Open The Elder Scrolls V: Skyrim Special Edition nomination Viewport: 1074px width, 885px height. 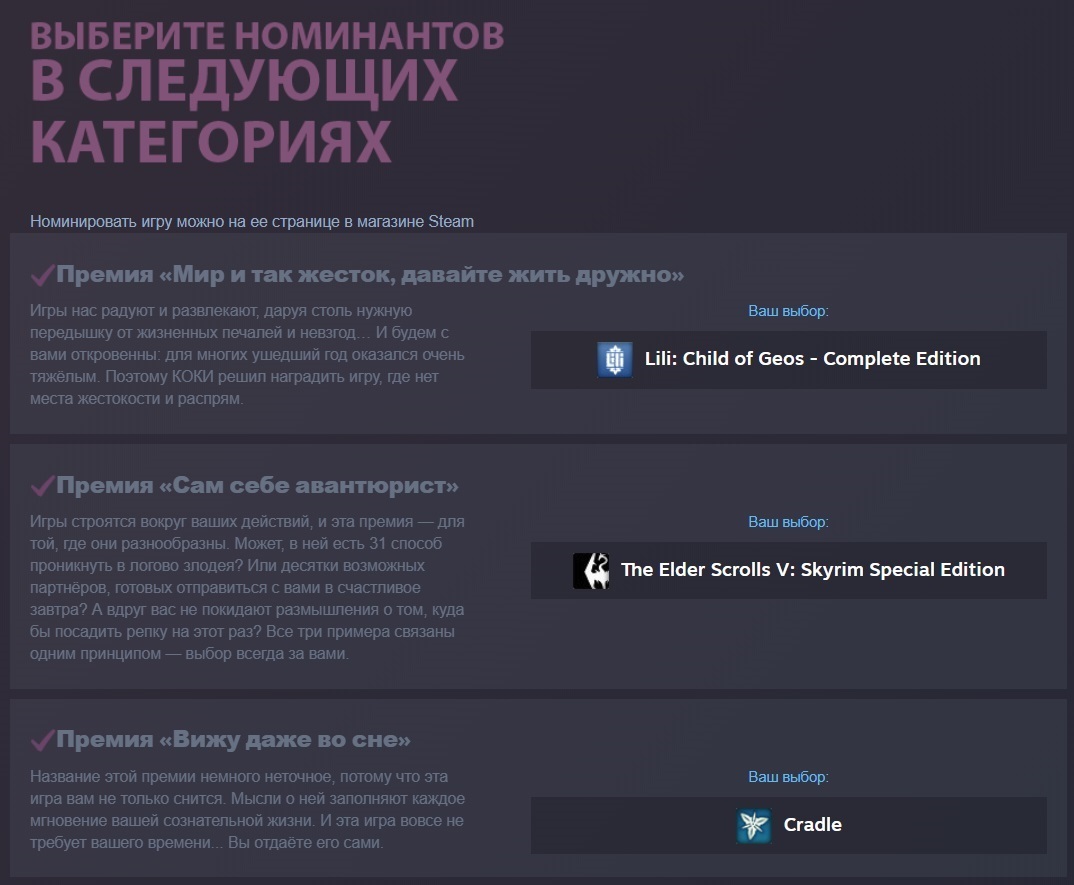tap(788, 571)
